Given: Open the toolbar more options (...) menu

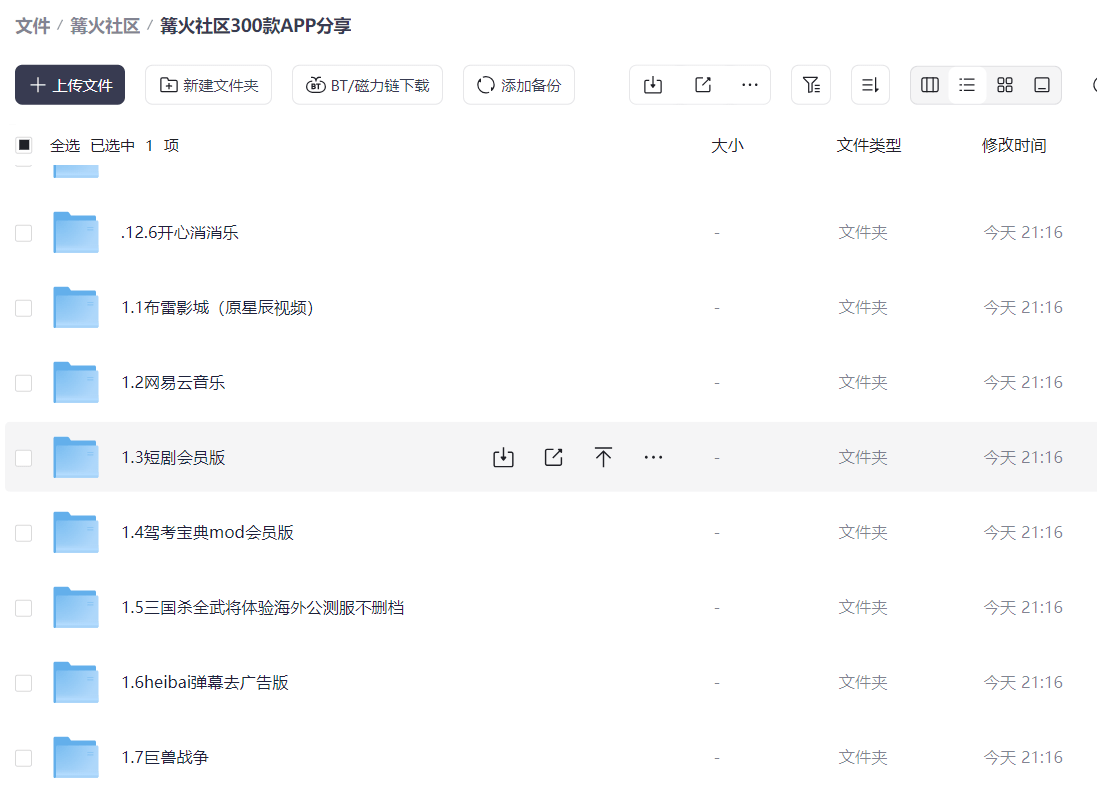Looking at the screenshot, I should tap(750, 85).
